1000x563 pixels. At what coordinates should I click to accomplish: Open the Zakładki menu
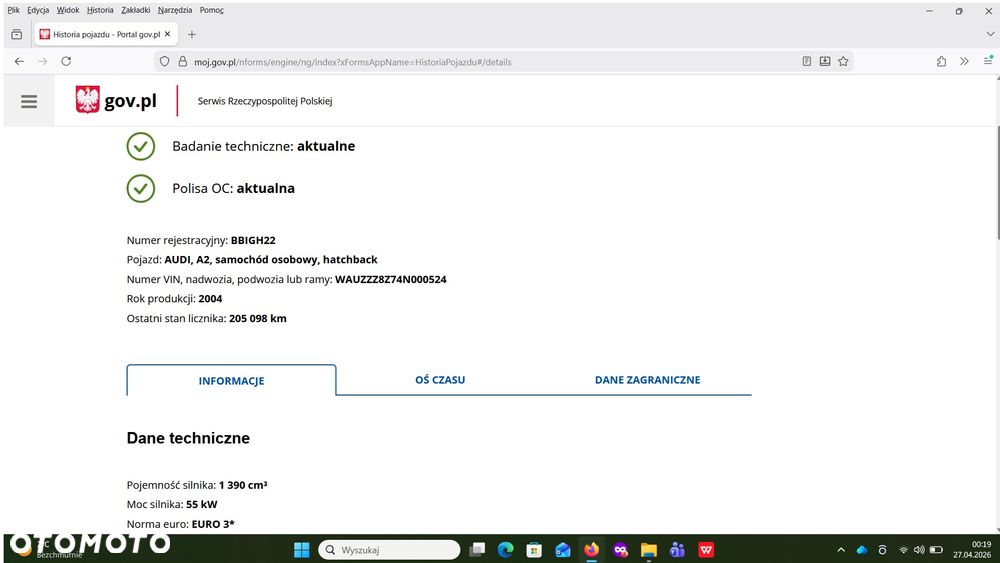tap(136, 10)
